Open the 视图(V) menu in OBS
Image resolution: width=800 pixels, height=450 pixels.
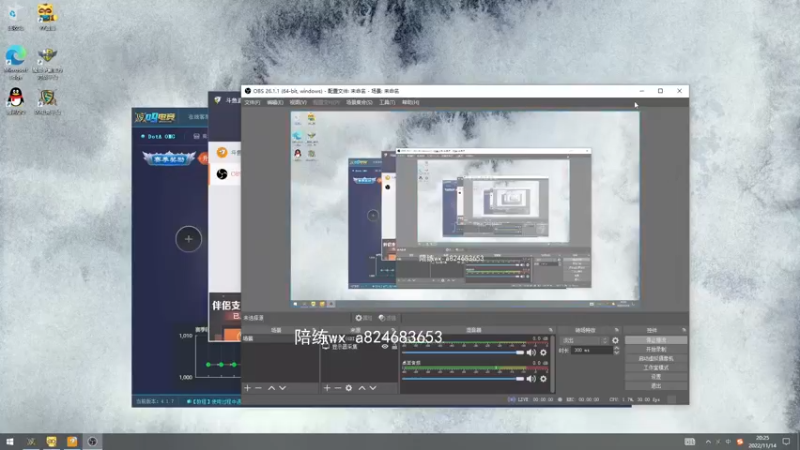(298, 103)
